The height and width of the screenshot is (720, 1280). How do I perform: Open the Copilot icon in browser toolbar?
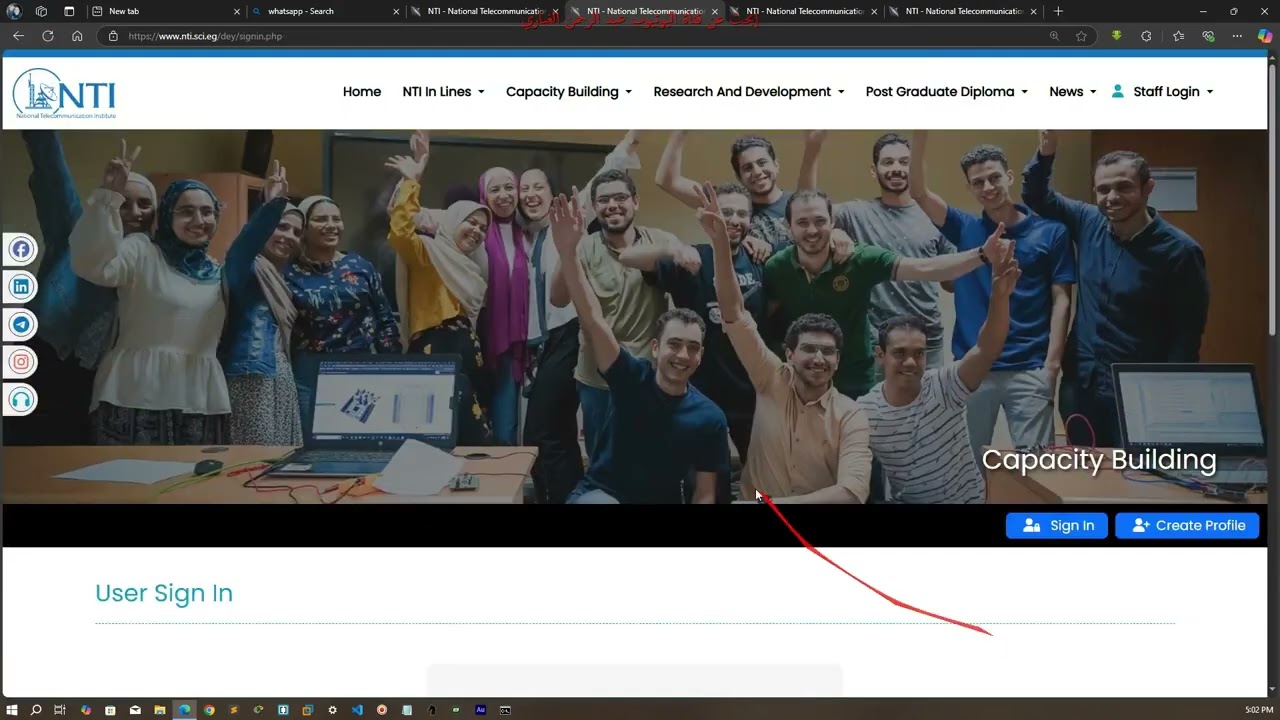(1265, 36)
